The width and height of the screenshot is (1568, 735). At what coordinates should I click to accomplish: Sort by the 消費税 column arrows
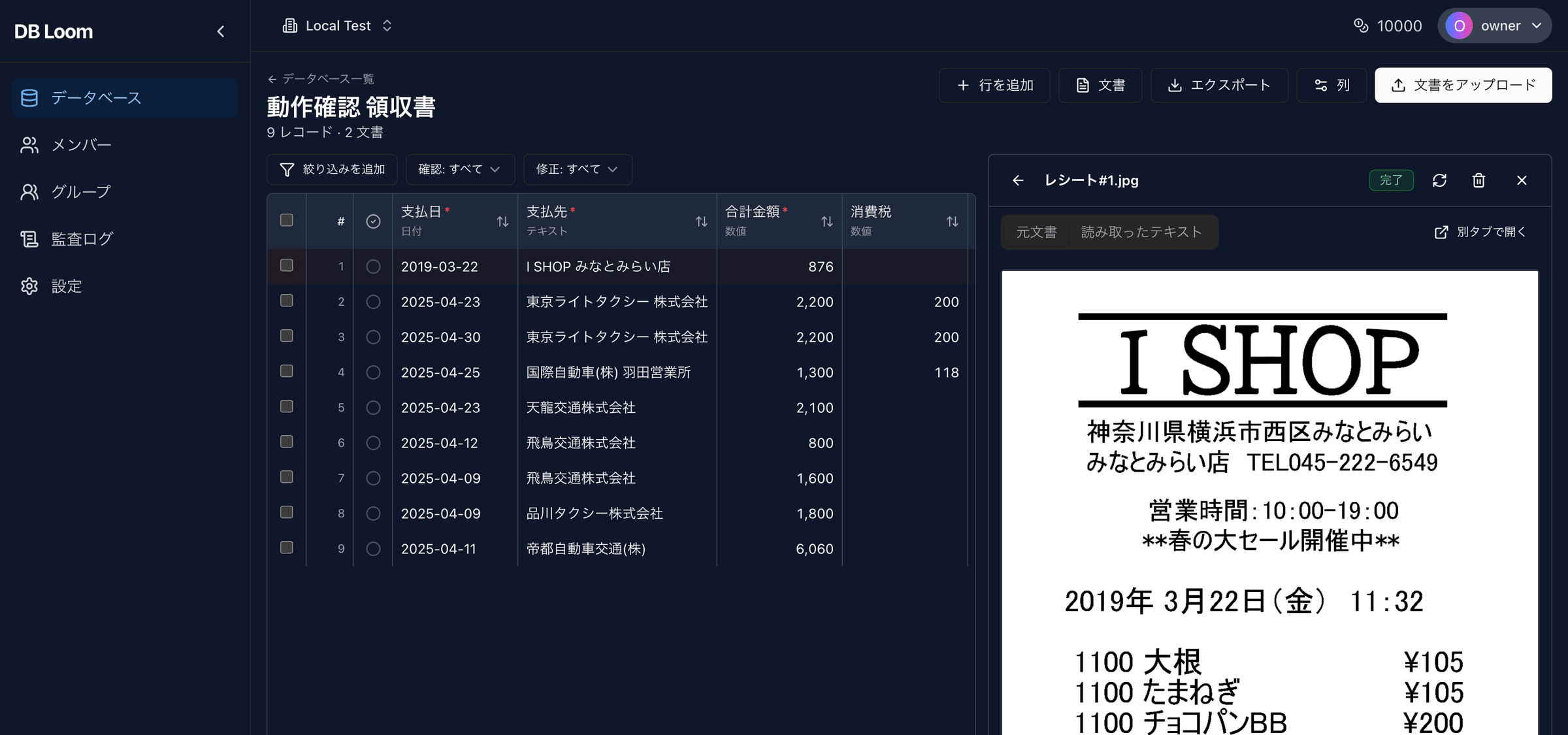pos(953,221)
